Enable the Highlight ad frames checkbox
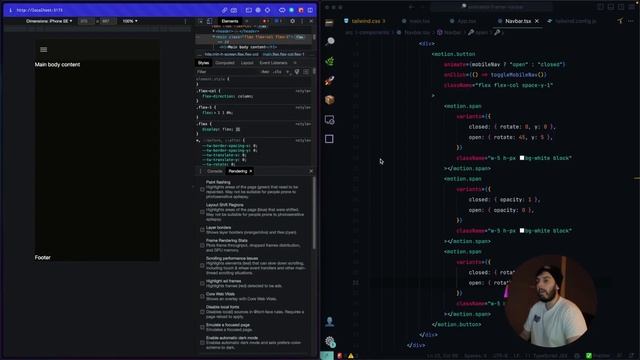This screenshot has height=360, width=640. click(x=202, y=283)
